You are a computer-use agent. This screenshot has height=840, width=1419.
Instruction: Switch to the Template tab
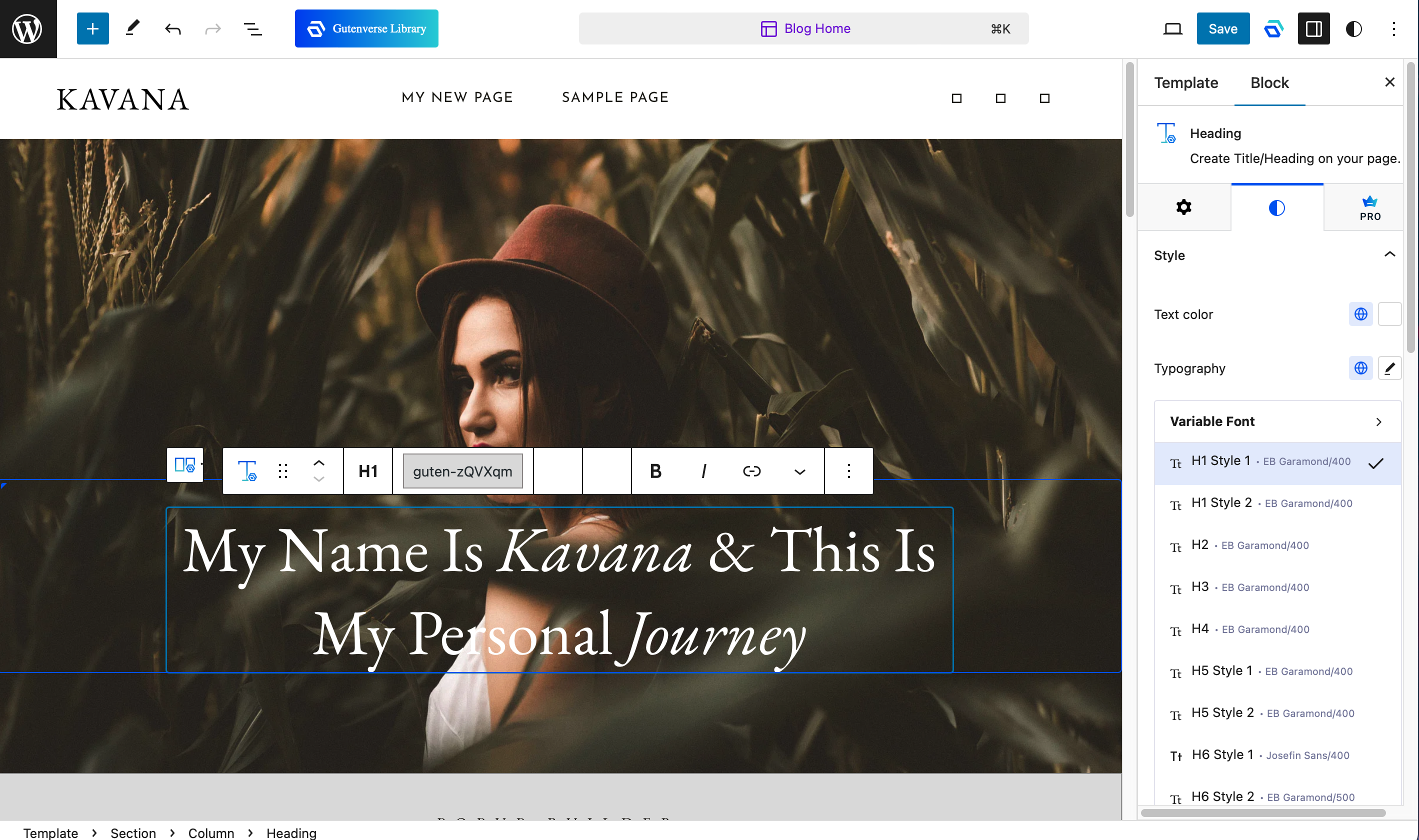coord(1186,82)
